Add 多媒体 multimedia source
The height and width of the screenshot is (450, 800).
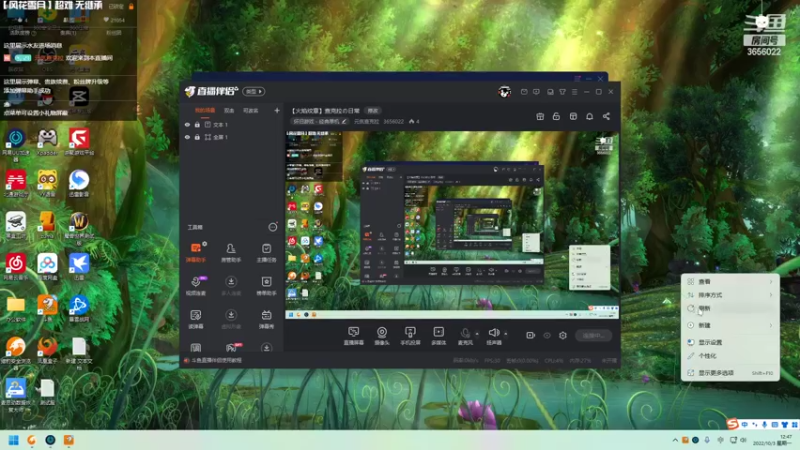coord(439,336)
